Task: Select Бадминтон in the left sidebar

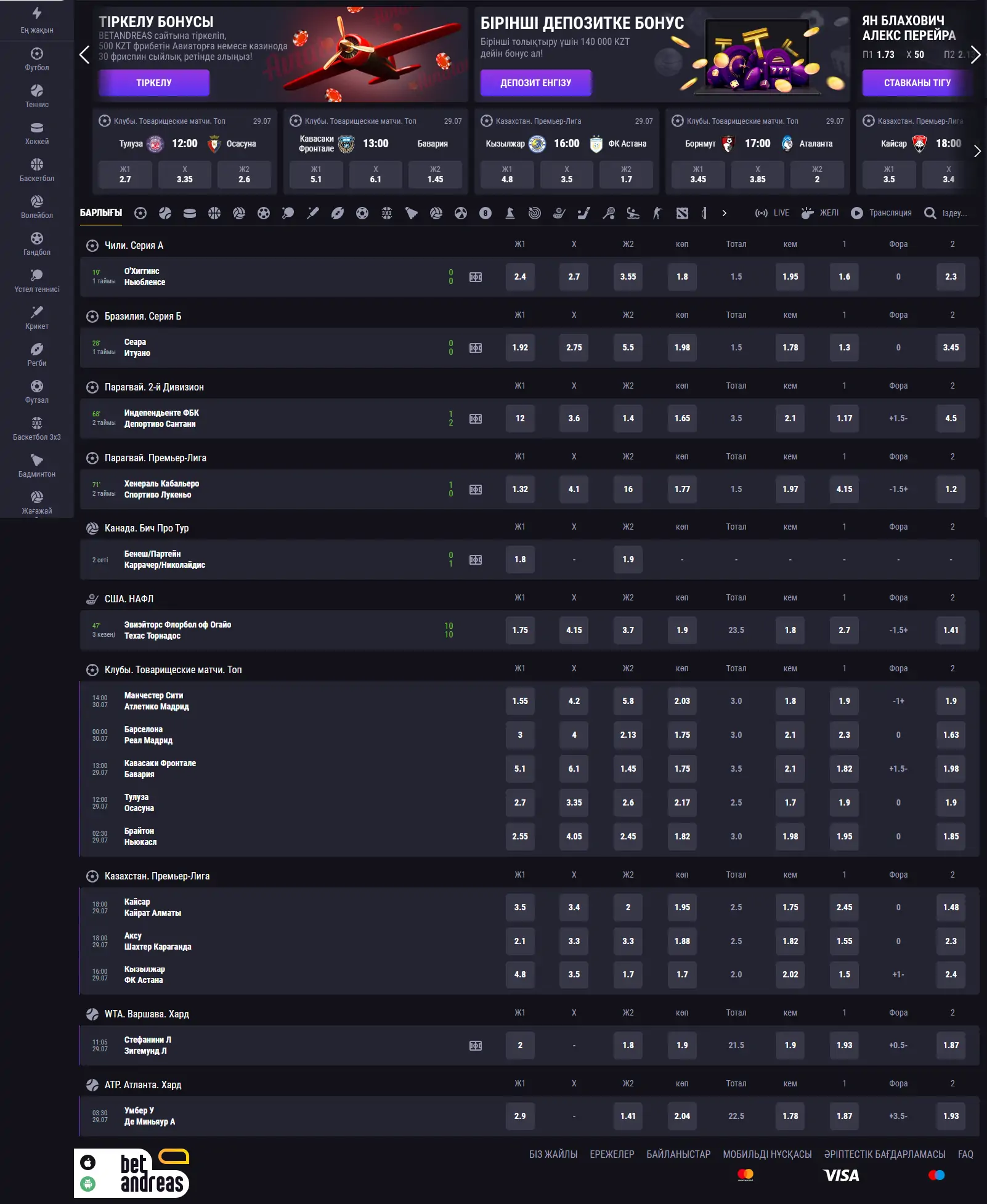Action: [x=37, y=466]
